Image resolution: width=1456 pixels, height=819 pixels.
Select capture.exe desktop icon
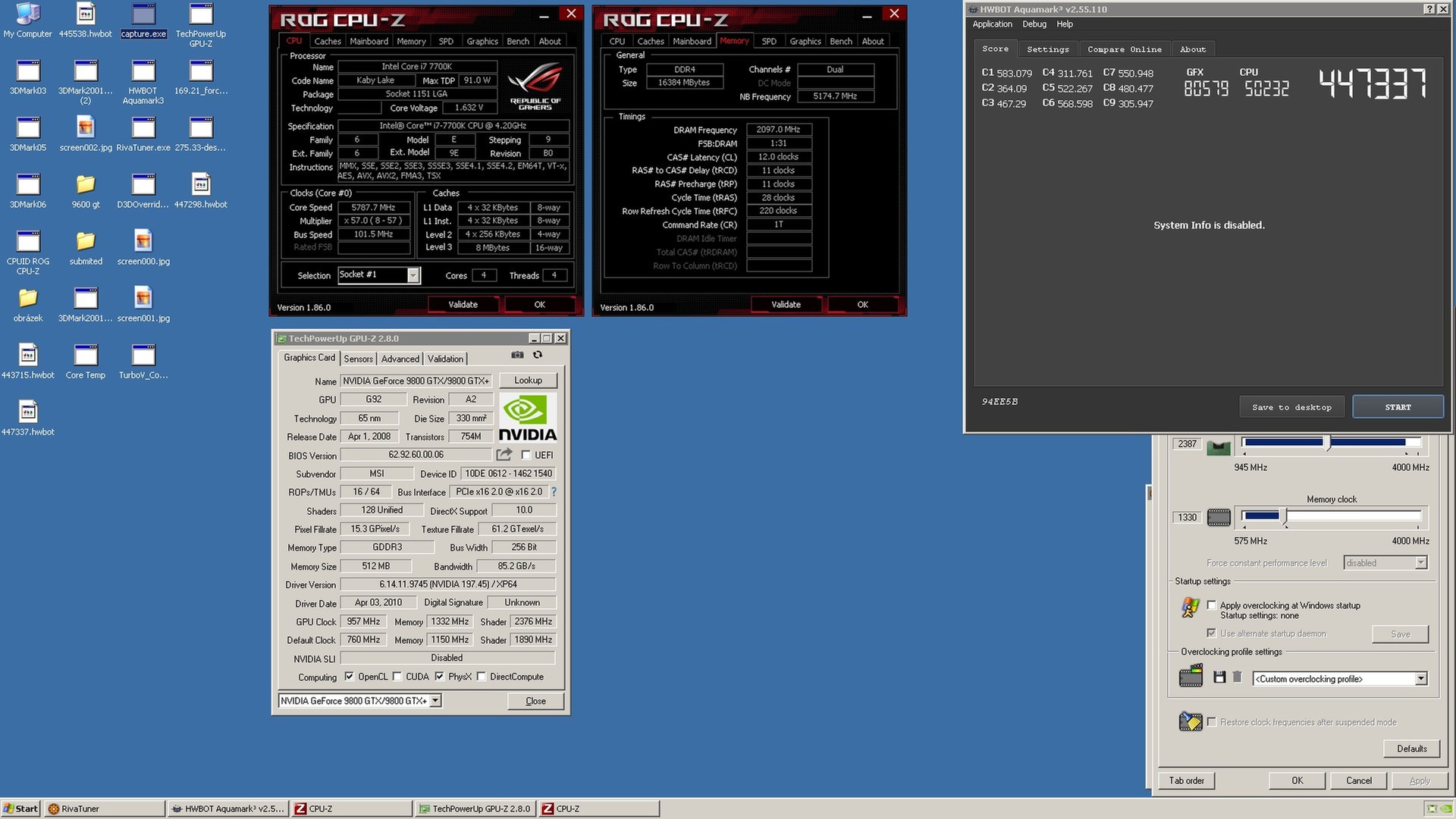point(143,20)
